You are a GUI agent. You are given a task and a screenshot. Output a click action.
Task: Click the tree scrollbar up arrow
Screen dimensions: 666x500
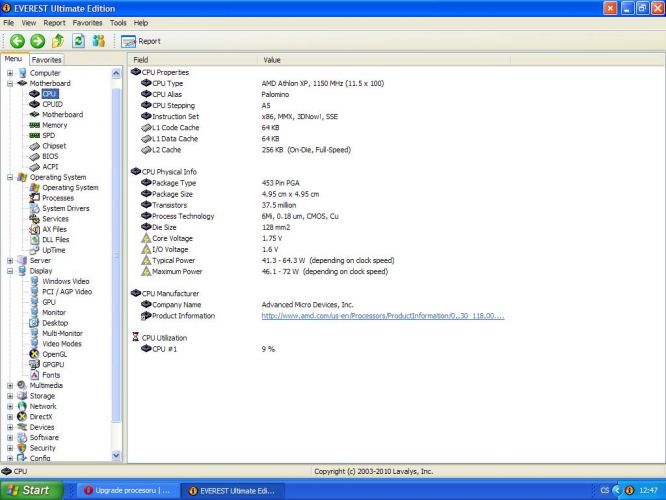(x=116, y=73)
